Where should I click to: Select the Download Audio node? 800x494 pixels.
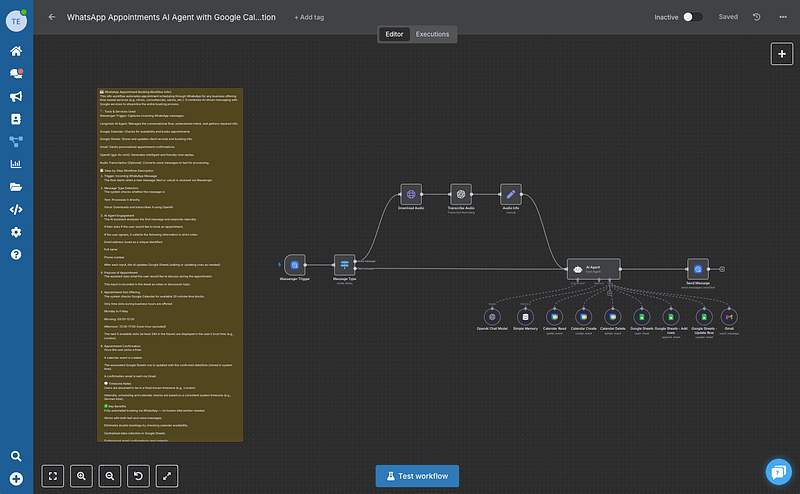tap(411, 194)
